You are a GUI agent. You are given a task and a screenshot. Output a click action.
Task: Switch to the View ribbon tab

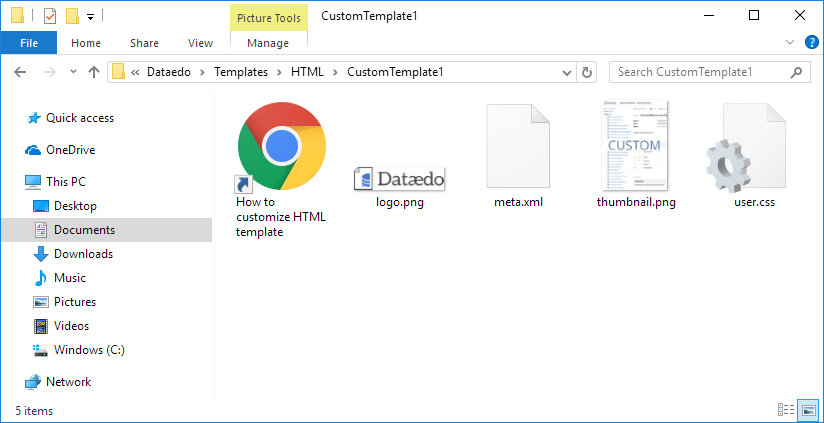(200, 43)
